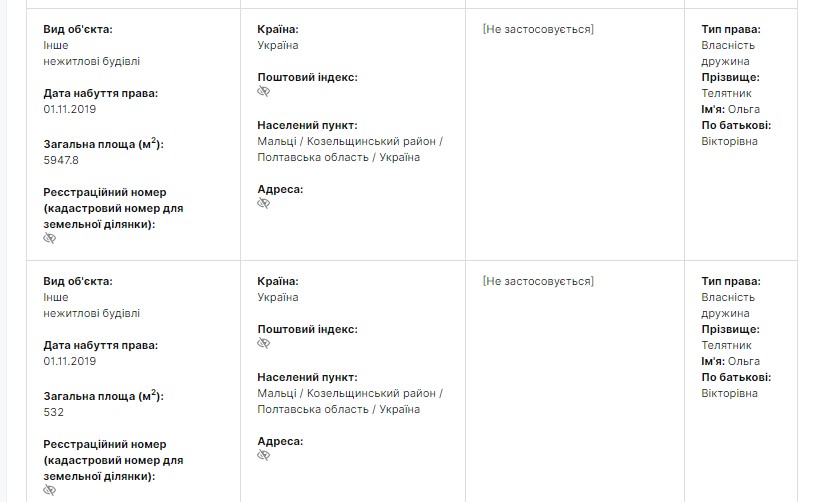This screenshot has width=816, height=502.
Task: Click surname Телятник in the 532 entry
Action: [726, 345]
